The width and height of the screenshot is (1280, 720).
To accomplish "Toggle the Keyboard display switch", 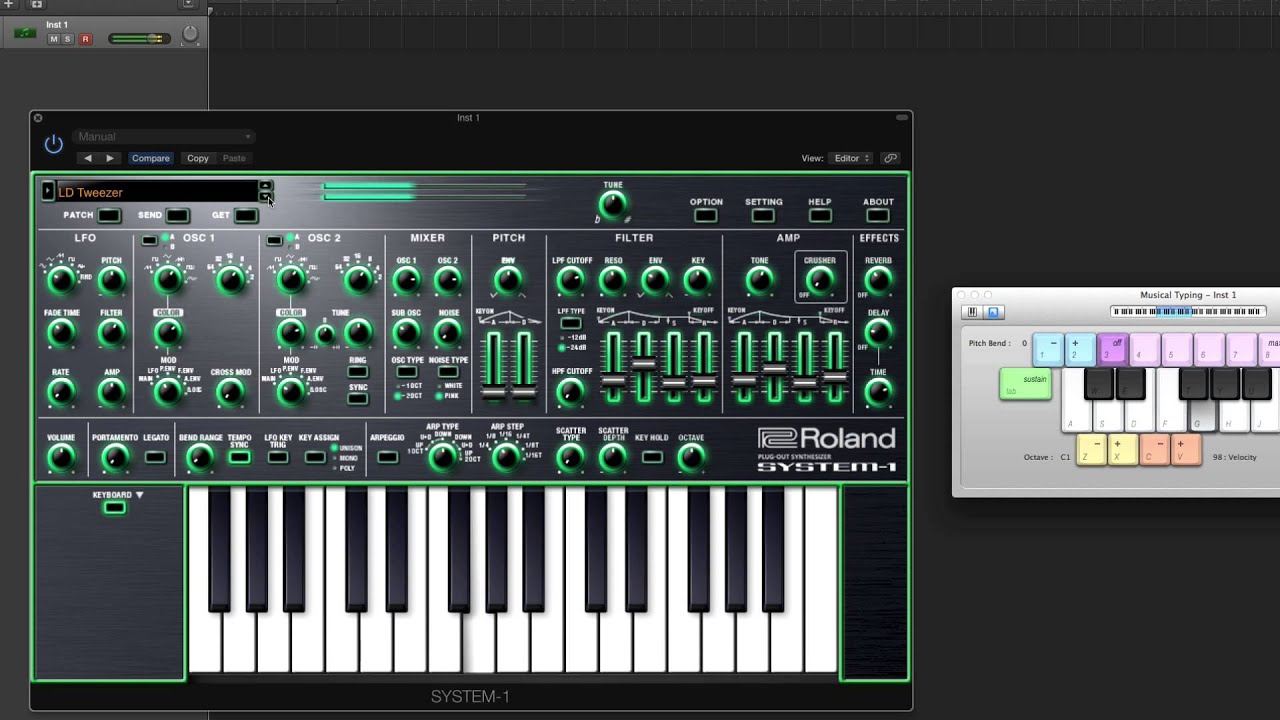I will pos(115,508).
